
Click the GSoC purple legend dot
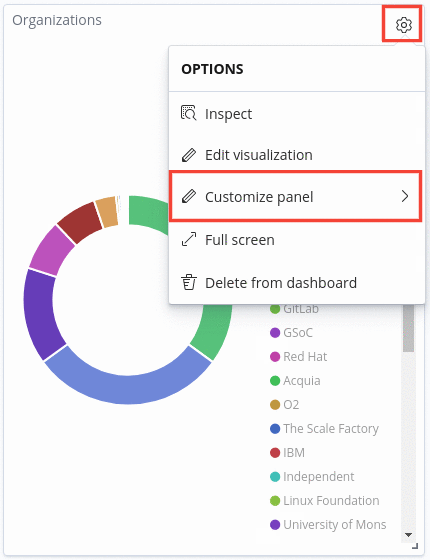(275, 333)
